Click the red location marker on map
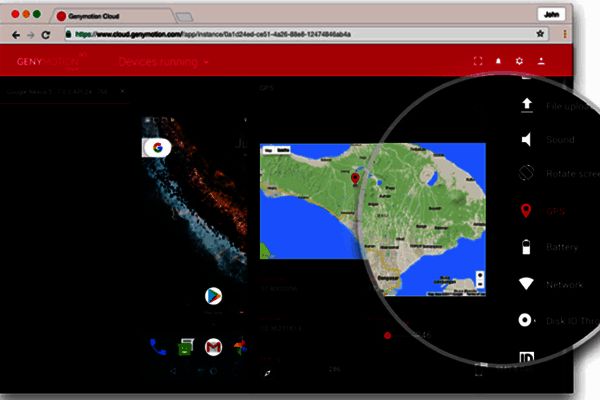This screenshot has height=400, width=600. point(354,178)
